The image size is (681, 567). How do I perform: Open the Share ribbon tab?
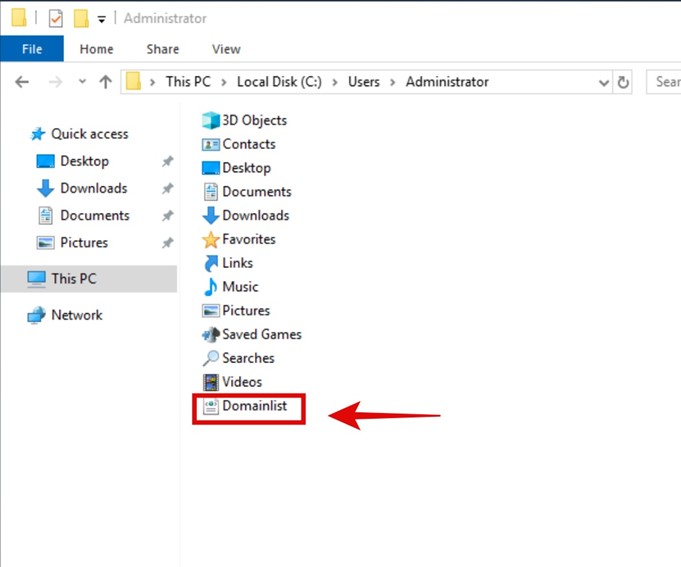(162, 49)
